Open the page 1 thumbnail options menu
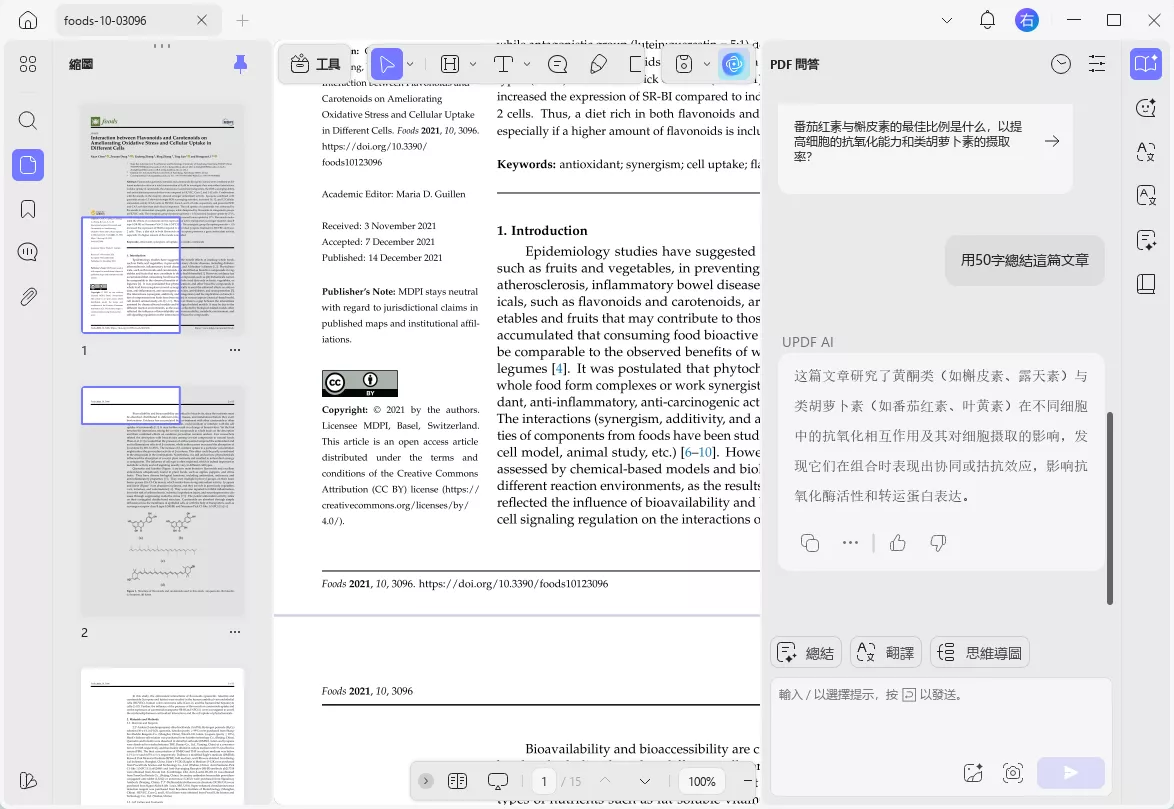 [235, 350]
